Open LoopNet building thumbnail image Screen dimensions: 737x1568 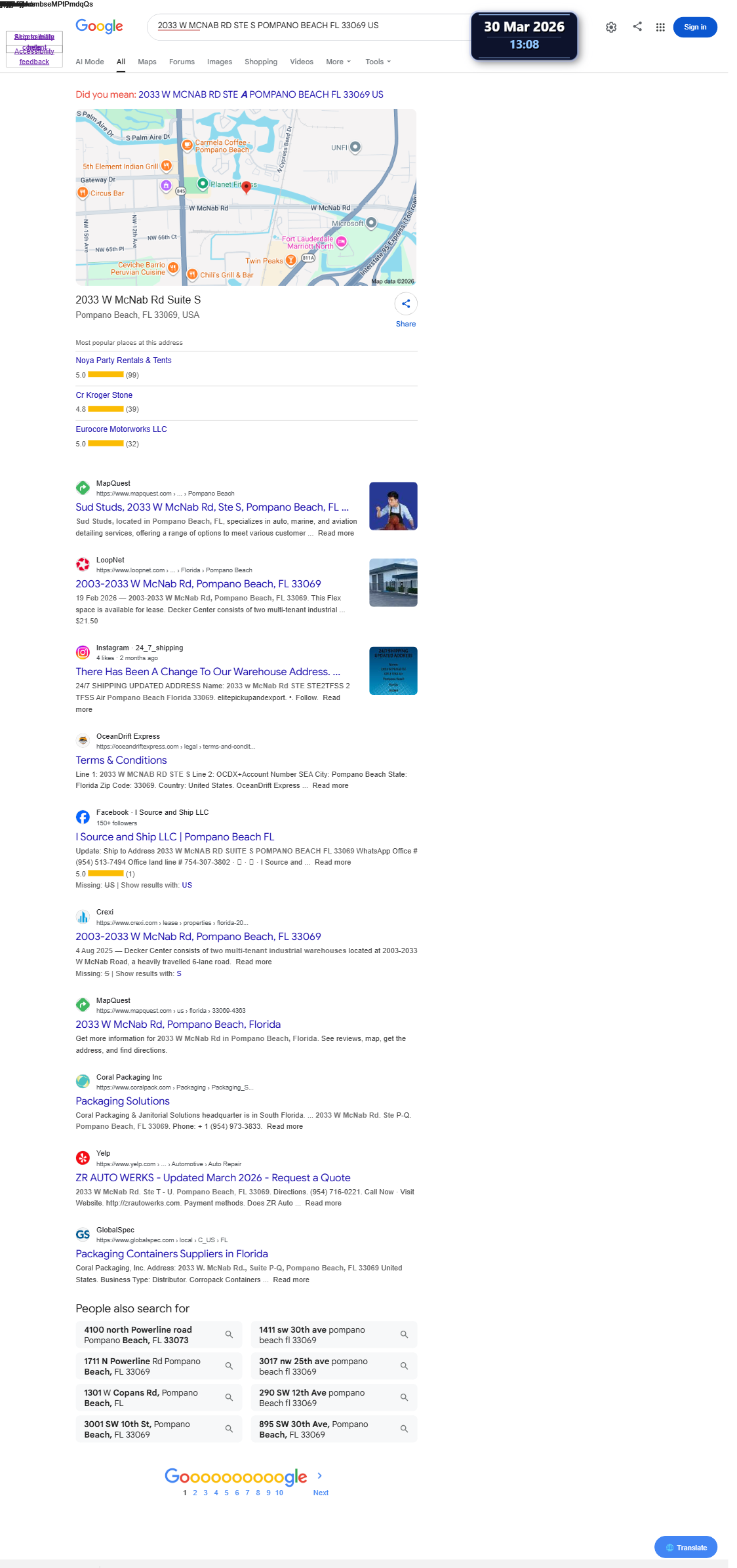point(393,583)
